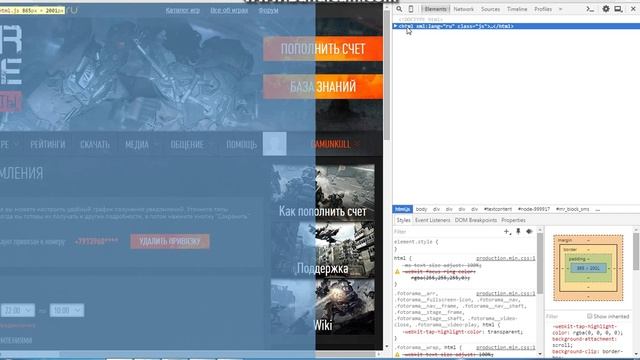Open the Timeline tab
This screenshot has height=360, width=640.
click(x=517, y=9)
